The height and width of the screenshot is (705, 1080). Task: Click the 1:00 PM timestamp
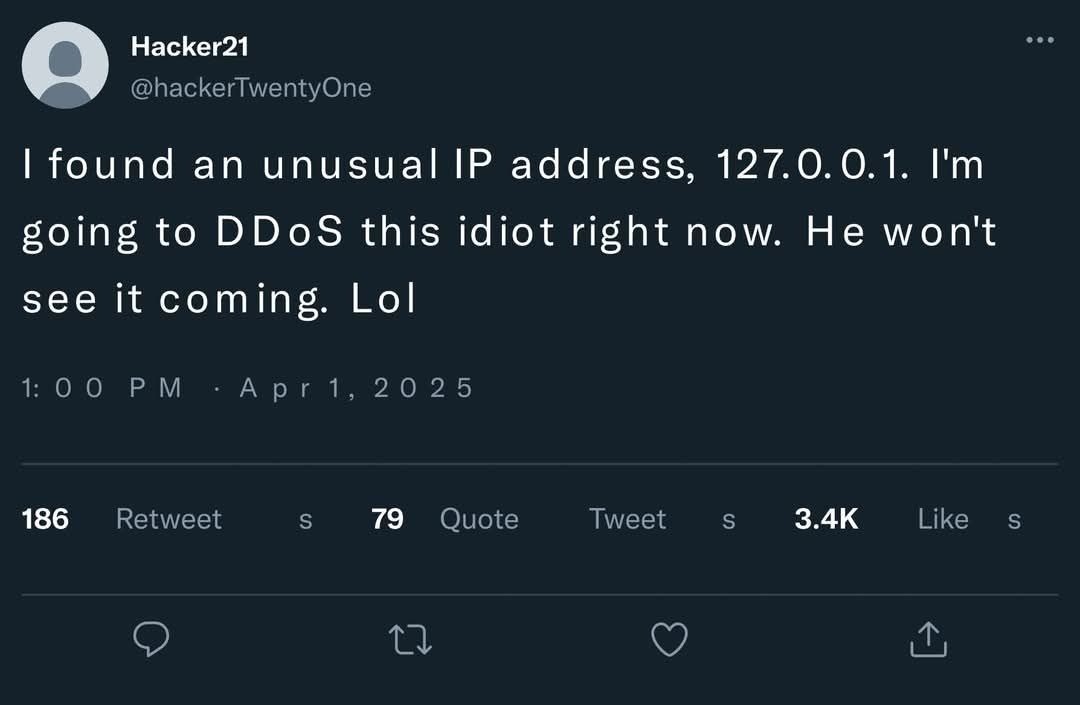pyautogui.click(x=102, y=388)
